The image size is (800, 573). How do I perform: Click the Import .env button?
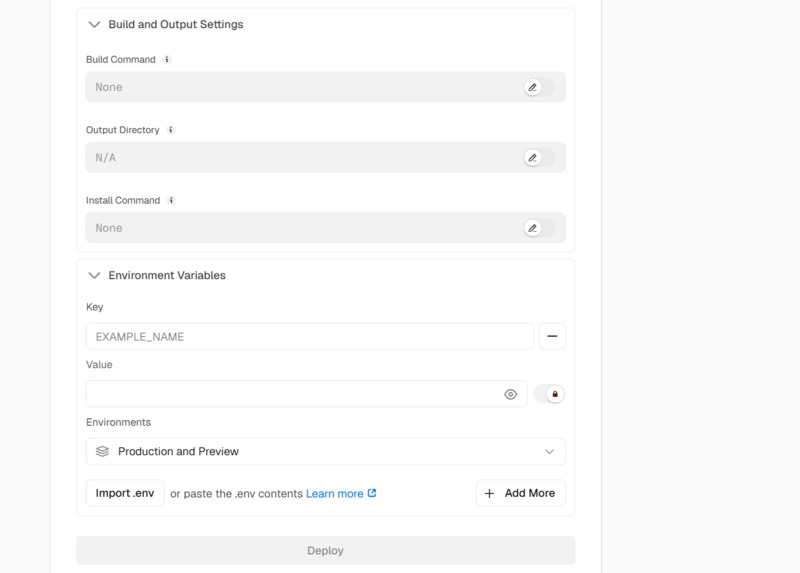[x=125, y=493]
